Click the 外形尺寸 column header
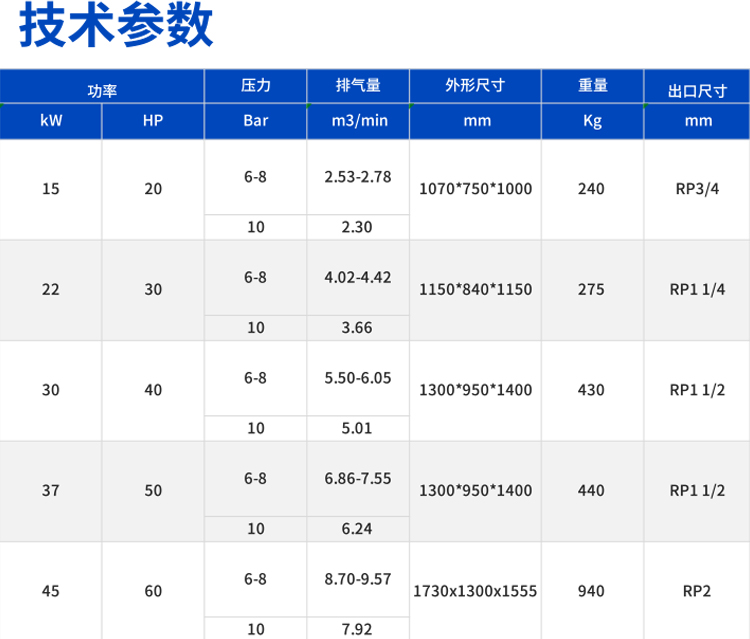 click(475, 86)
